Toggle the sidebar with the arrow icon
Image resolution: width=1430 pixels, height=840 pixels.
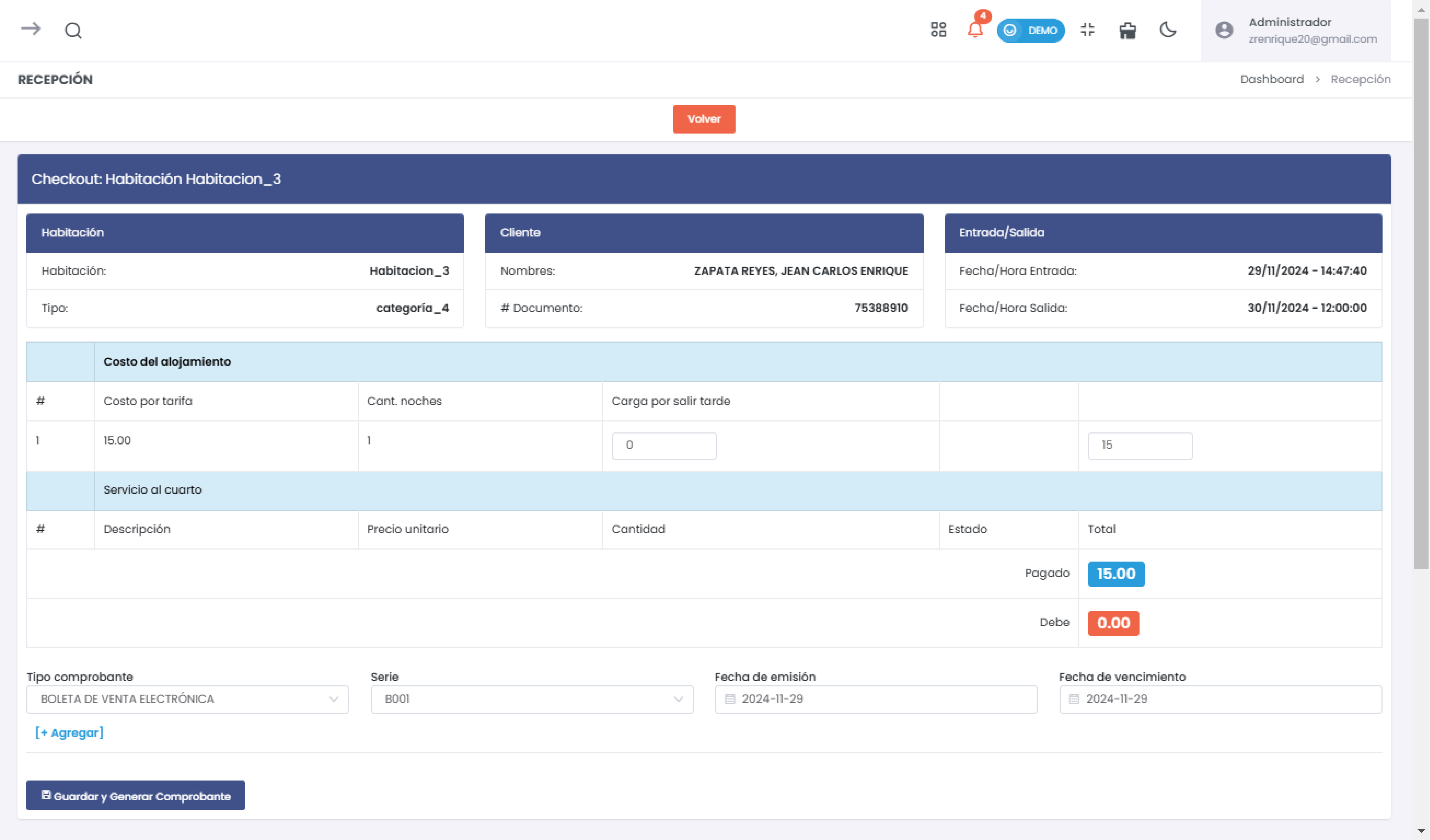pyautogui.click(x=31, y=30)
